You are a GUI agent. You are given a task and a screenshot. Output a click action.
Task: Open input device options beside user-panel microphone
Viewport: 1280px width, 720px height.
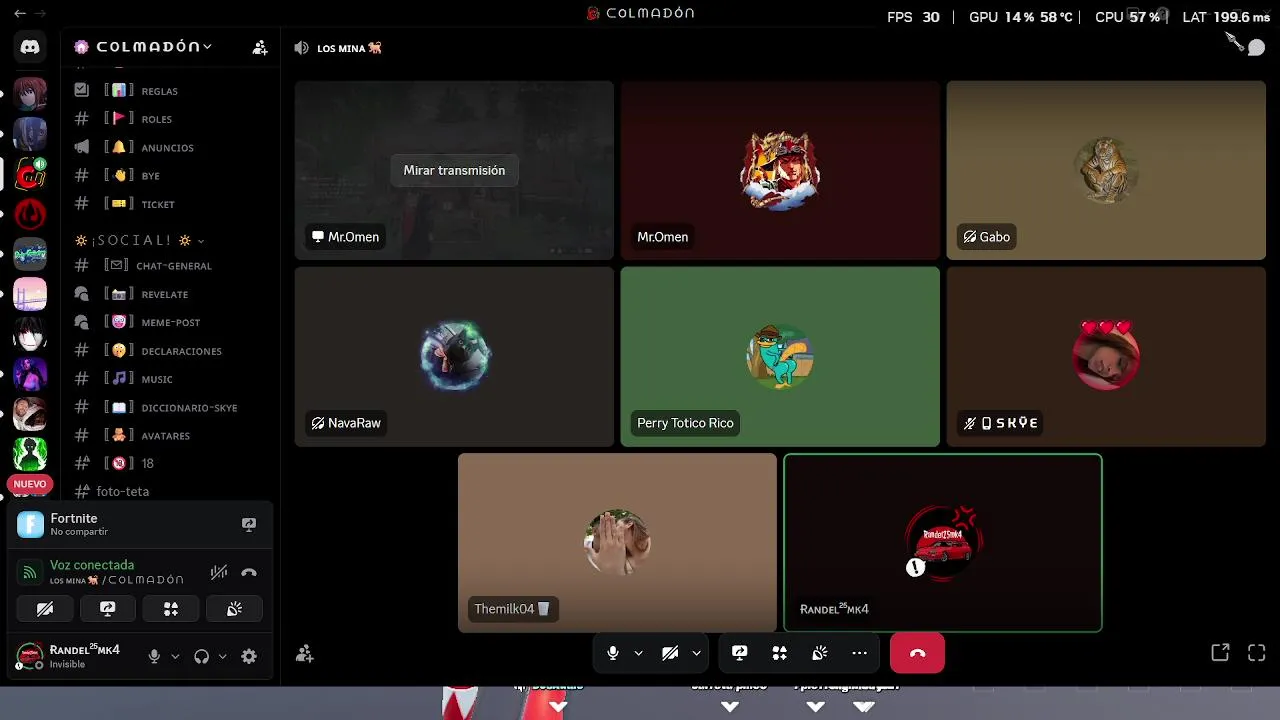point(175,656)
